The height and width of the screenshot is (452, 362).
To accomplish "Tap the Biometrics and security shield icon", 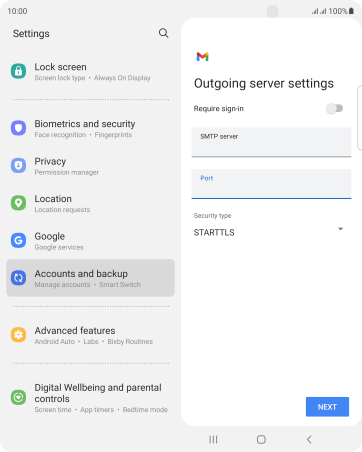I will (x=18, y=128).
